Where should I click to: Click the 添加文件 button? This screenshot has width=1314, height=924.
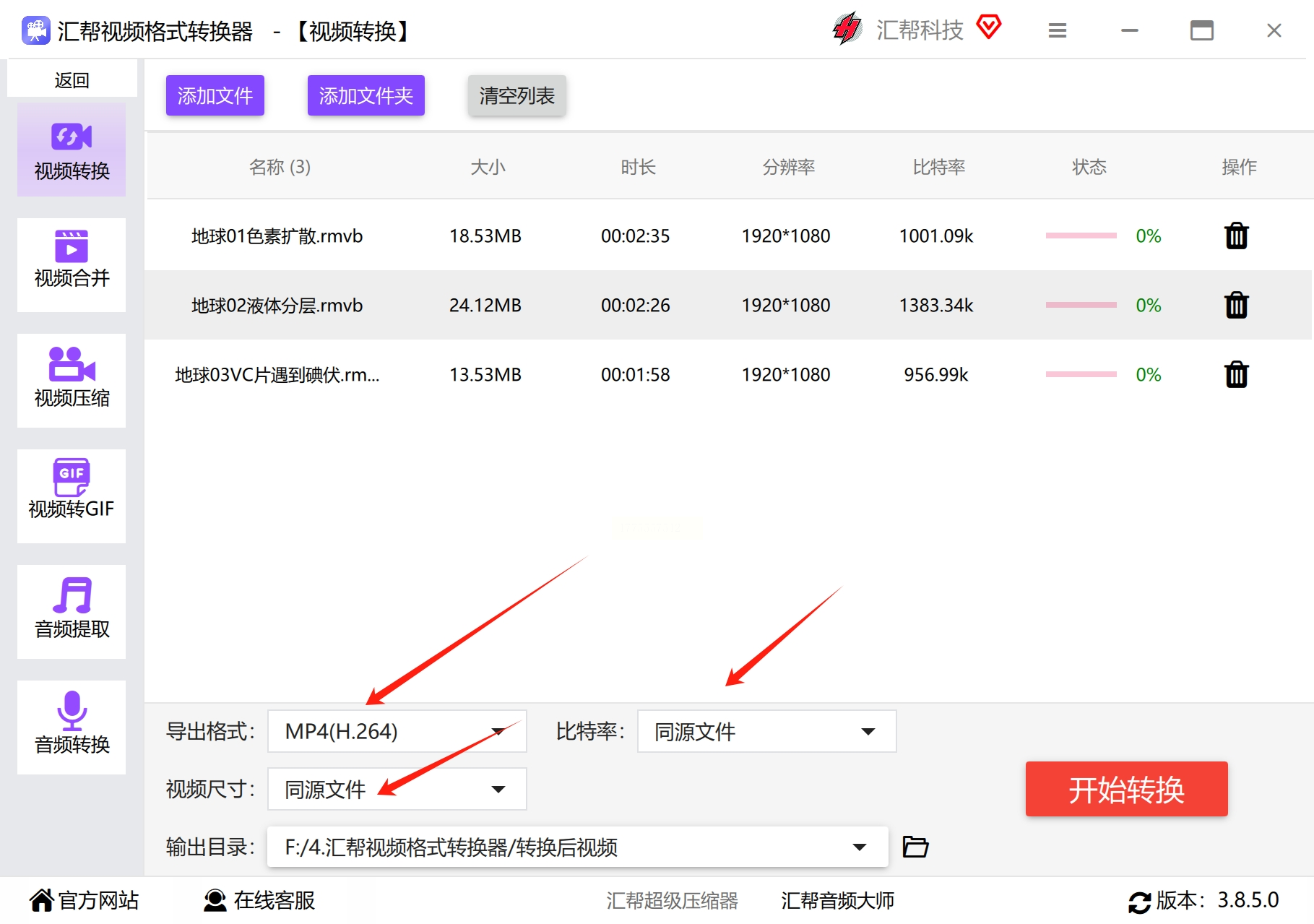click(215, 95)
